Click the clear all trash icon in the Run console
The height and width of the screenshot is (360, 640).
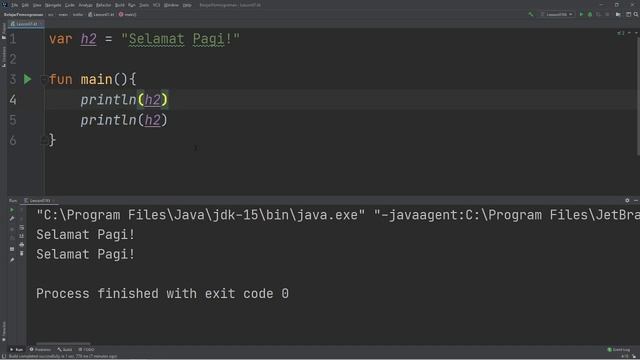[22, 253]
